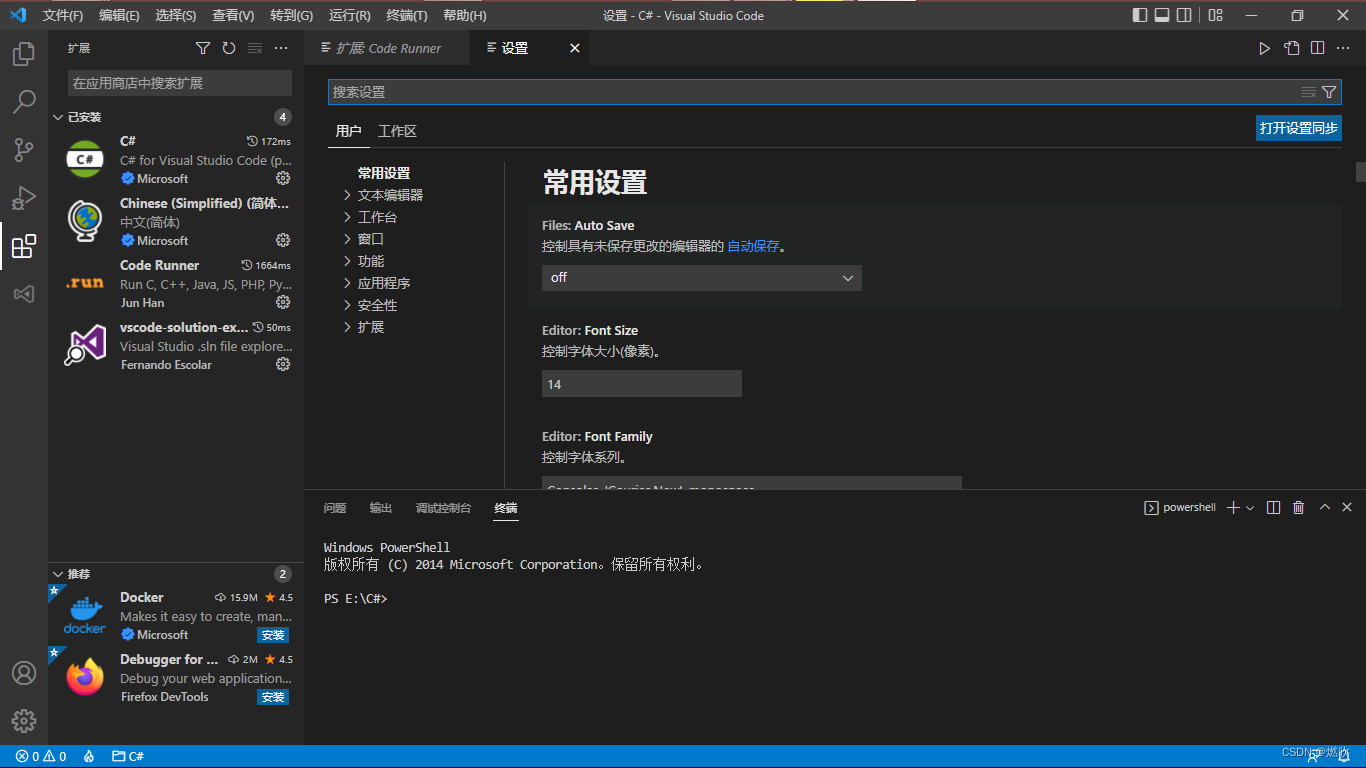Install the Debugger for Firefox extension
Image resolution: width=1366 pixels, height=768 pixels.
pos(273,697)
